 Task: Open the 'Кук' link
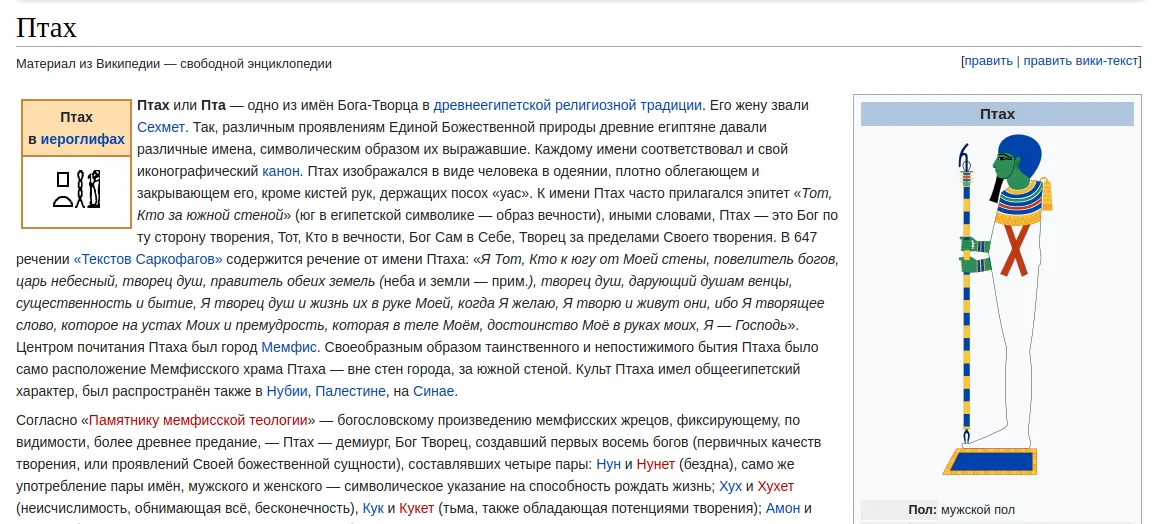coord(374,508)
